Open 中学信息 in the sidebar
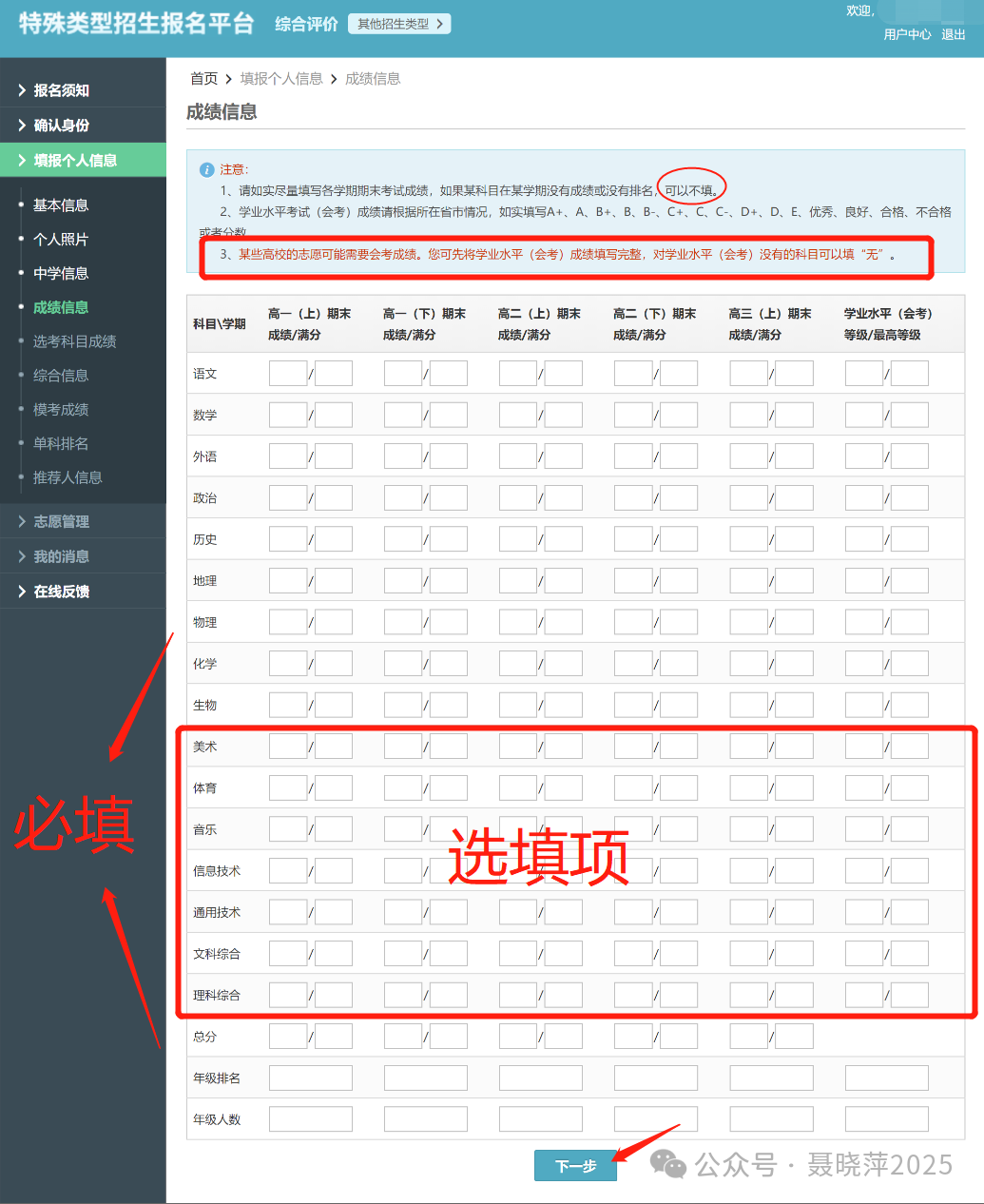The image size is (984, 1204). 61,274
